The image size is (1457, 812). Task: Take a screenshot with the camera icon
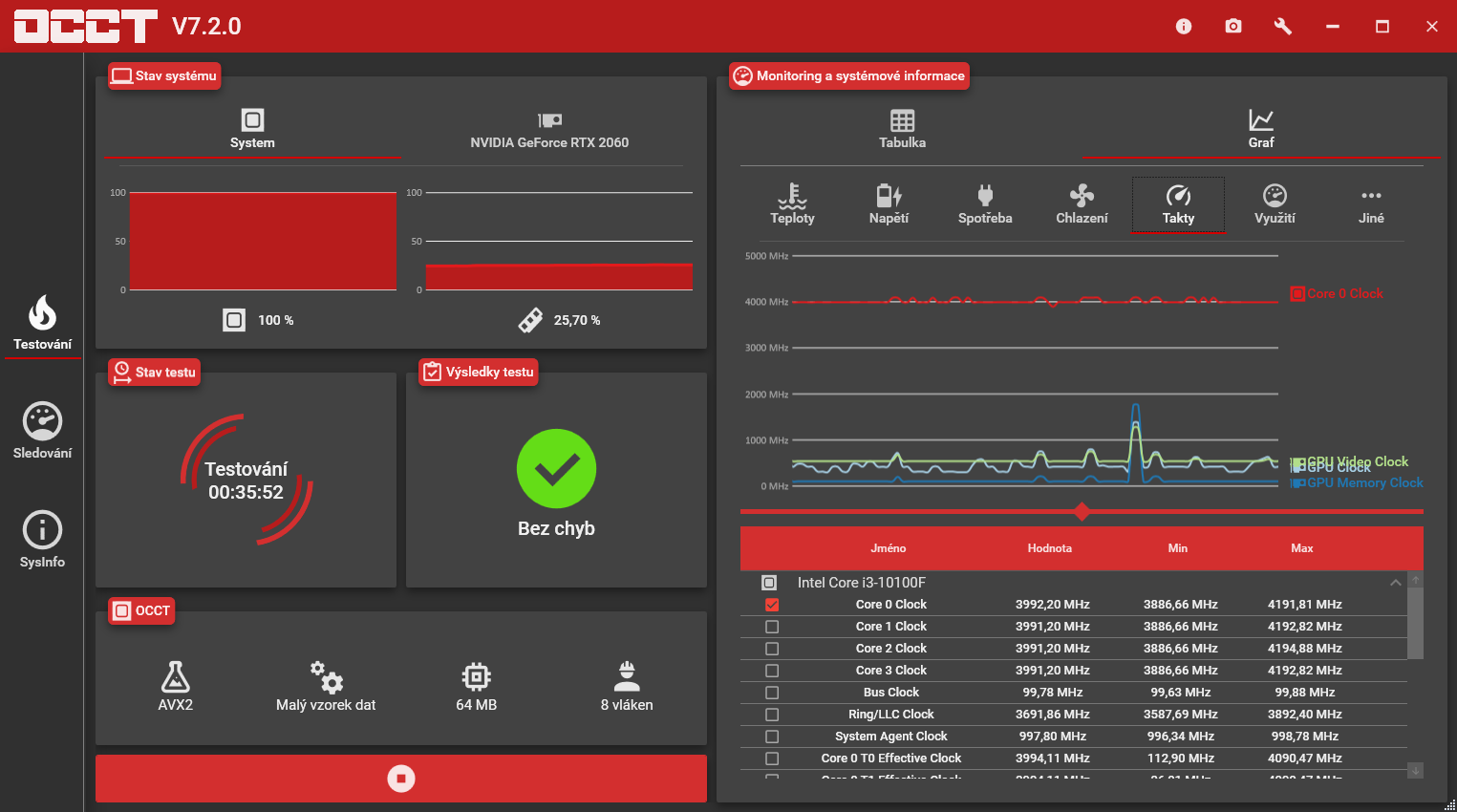[1233, 26]
